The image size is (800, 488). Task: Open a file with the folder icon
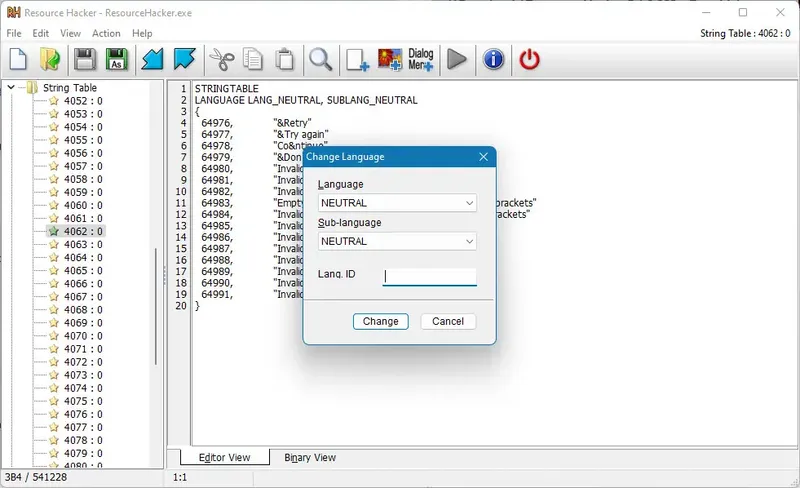50,59
